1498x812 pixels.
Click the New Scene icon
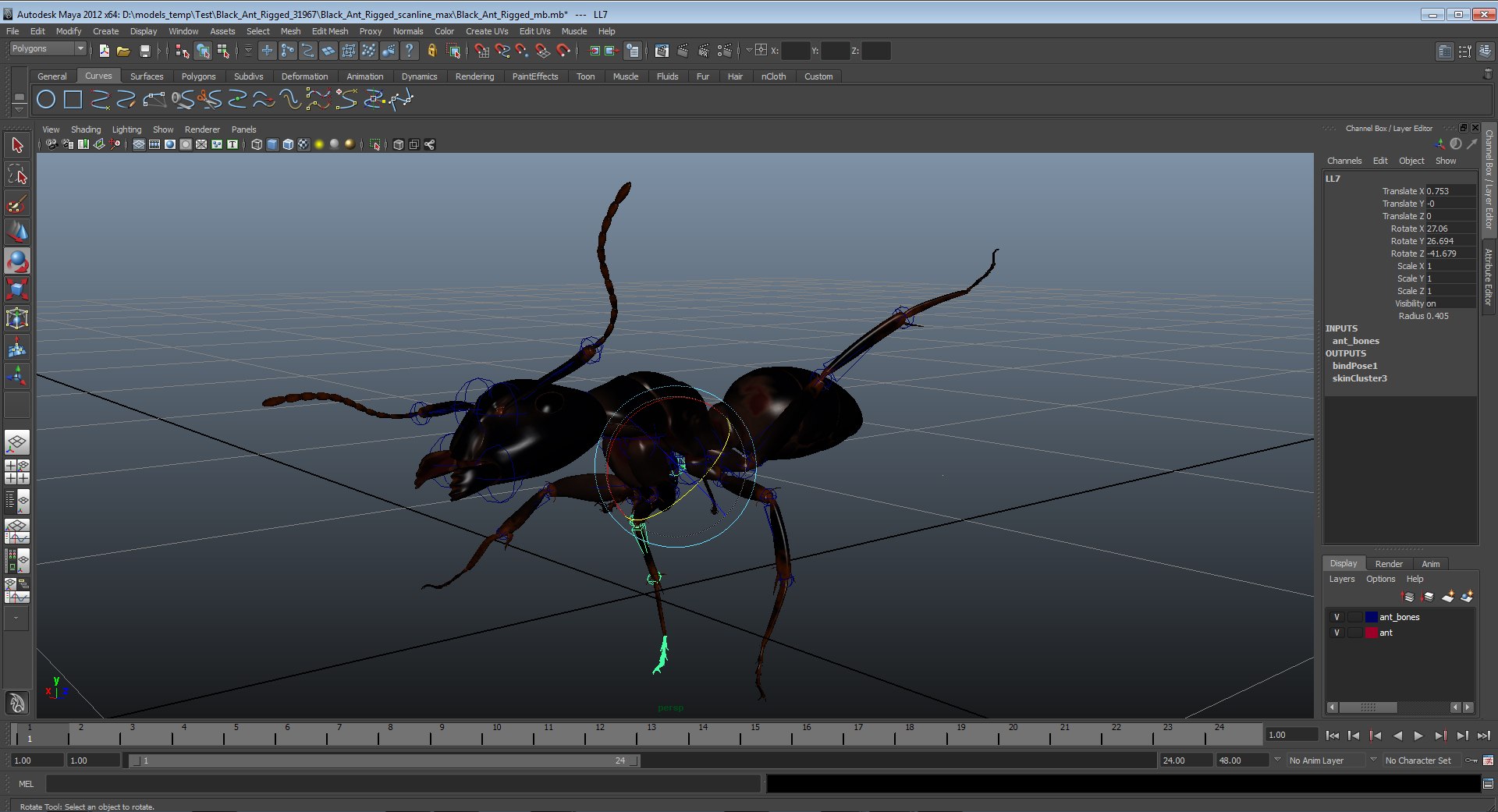pyautogui.click(x=104, y=51)
